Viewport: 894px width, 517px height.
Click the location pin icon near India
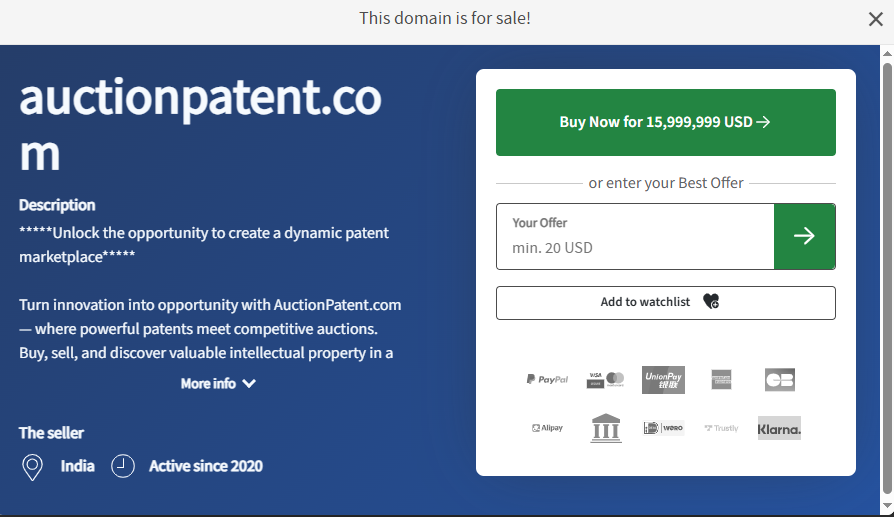coord(32,467)
